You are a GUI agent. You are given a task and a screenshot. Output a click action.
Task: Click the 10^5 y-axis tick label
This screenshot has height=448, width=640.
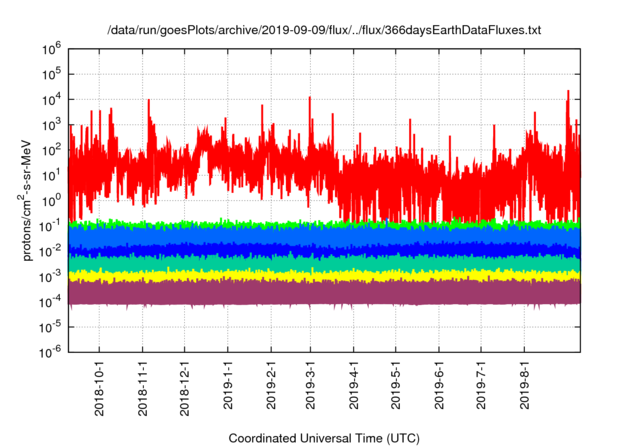pos(51,75)
